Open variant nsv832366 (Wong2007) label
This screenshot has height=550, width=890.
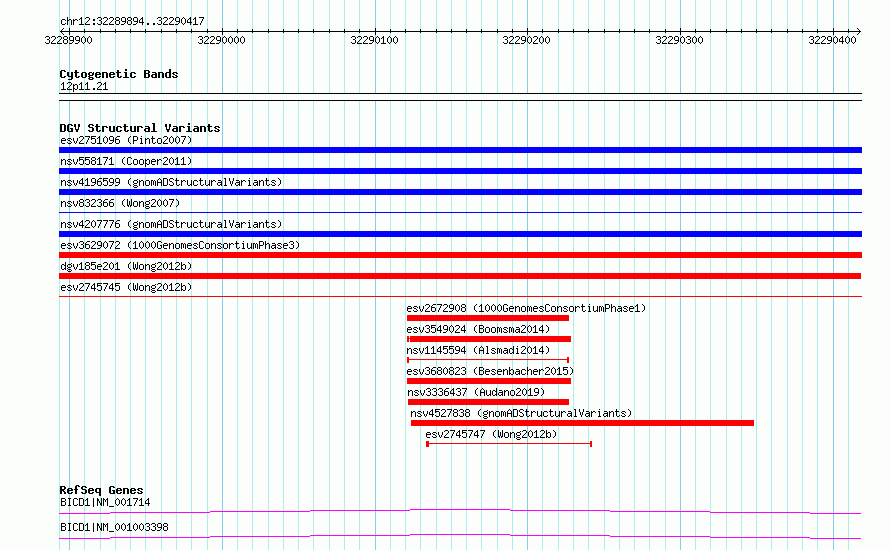click(120, 203)
